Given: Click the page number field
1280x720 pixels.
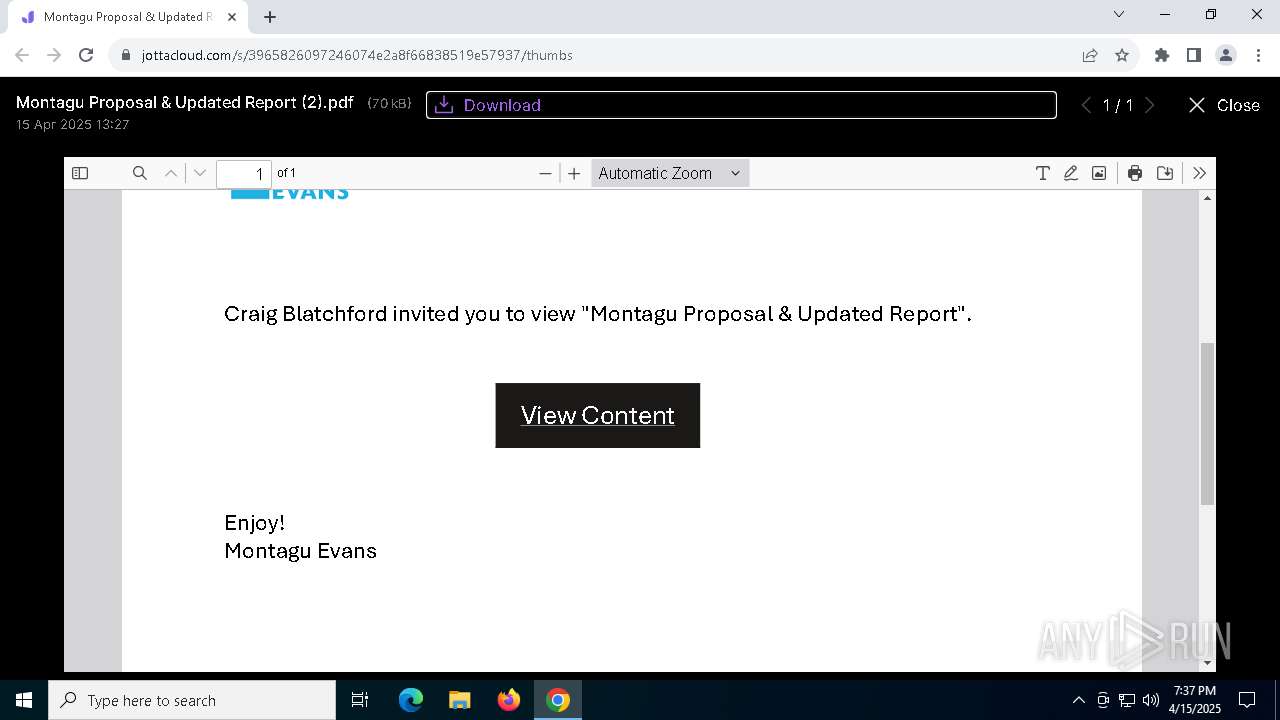Looking at the screenshot, I should coord(244,173).
